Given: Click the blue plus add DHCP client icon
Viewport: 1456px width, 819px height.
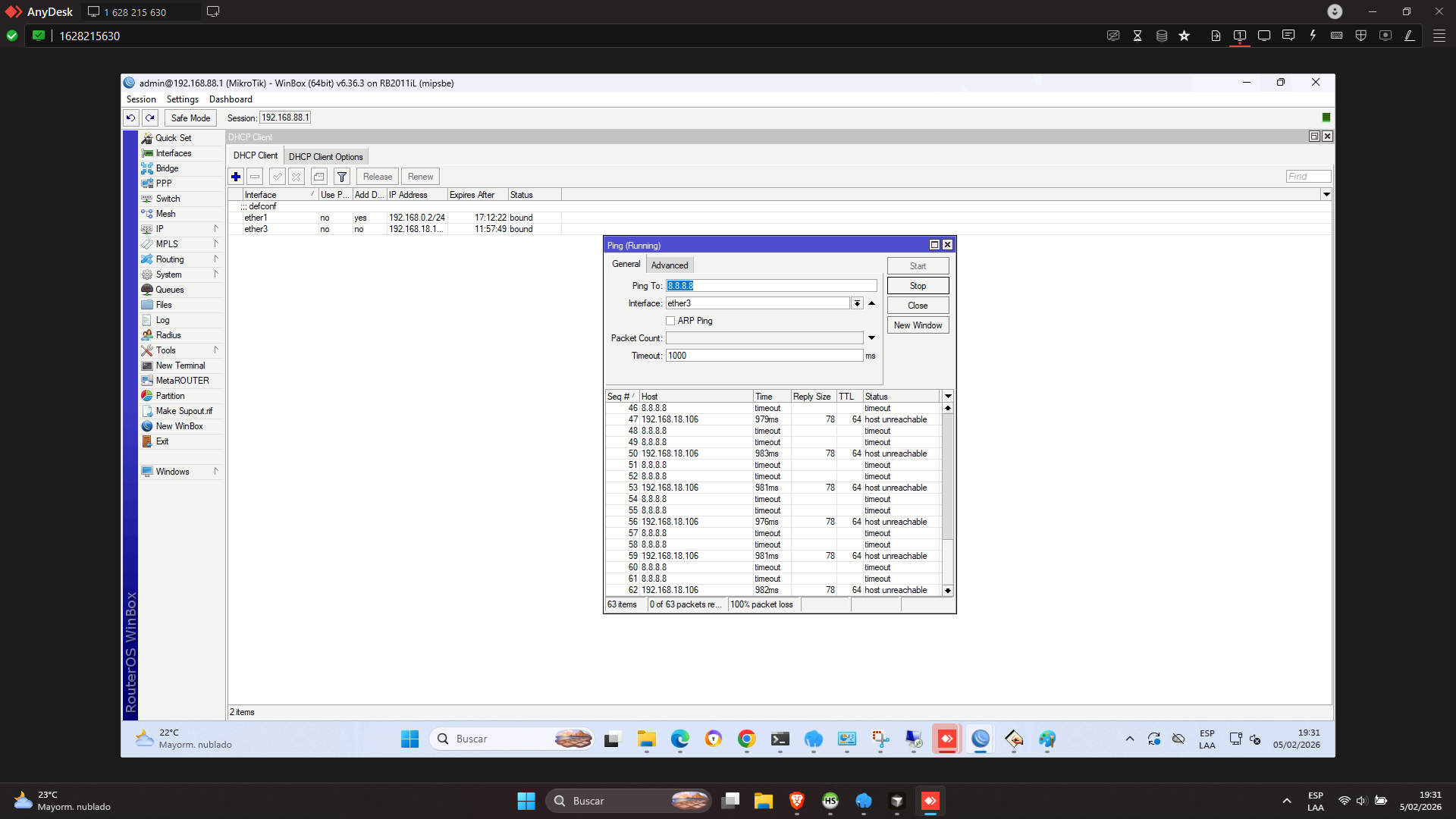Looking at the screenshot, I should point(236,177).
